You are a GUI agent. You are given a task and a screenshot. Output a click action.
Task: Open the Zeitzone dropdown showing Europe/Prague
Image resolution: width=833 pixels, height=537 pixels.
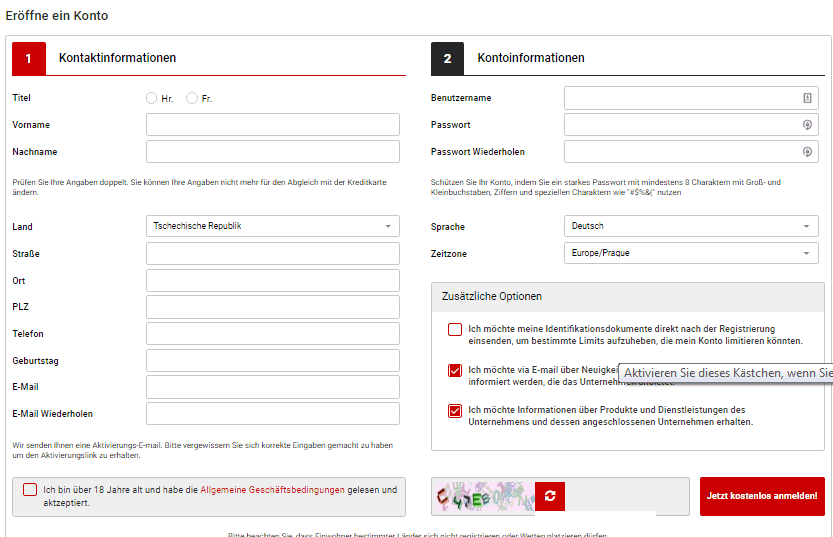click(691, 253)
